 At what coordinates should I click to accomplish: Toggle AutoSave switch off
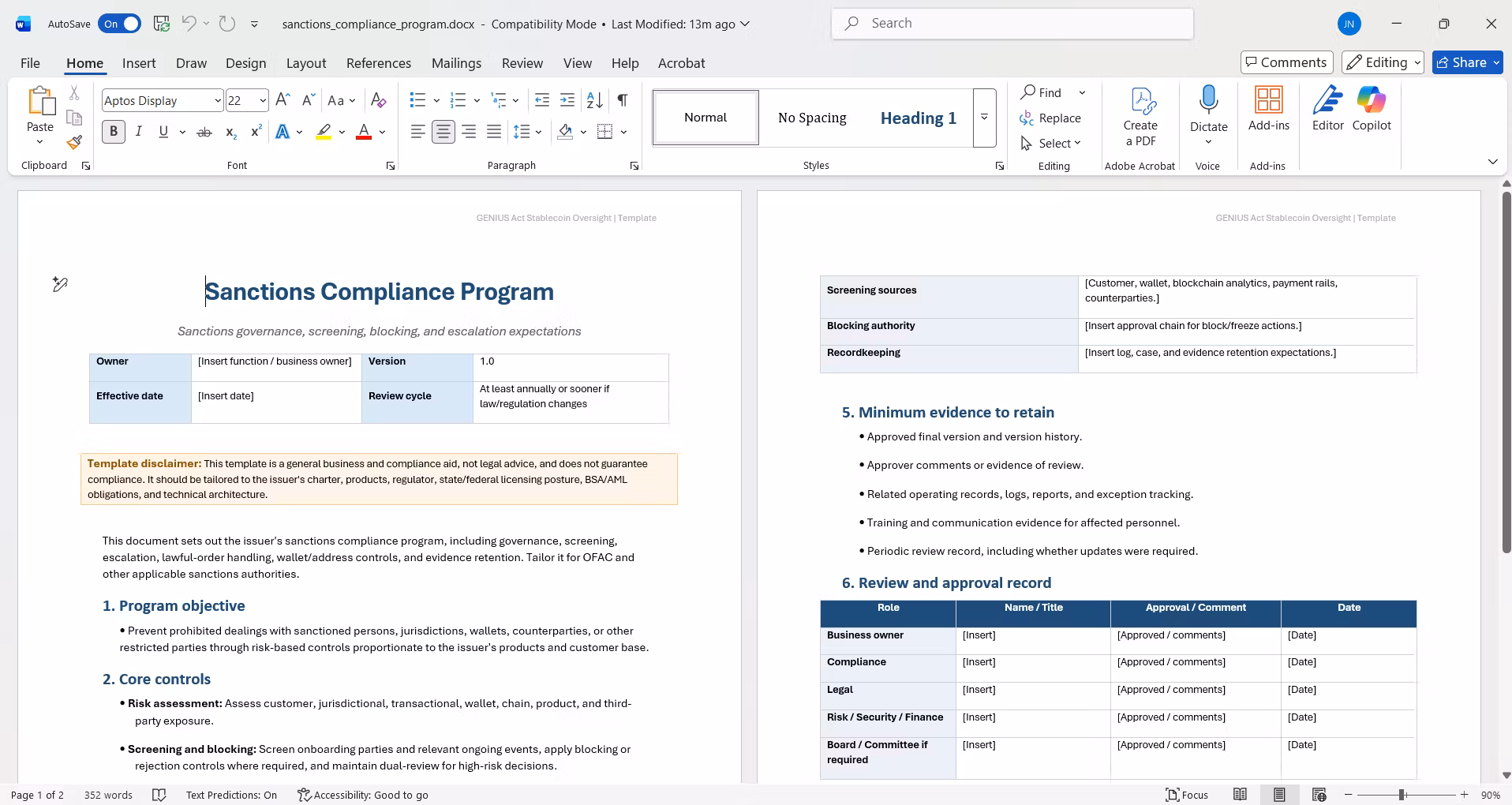(120, 24)
